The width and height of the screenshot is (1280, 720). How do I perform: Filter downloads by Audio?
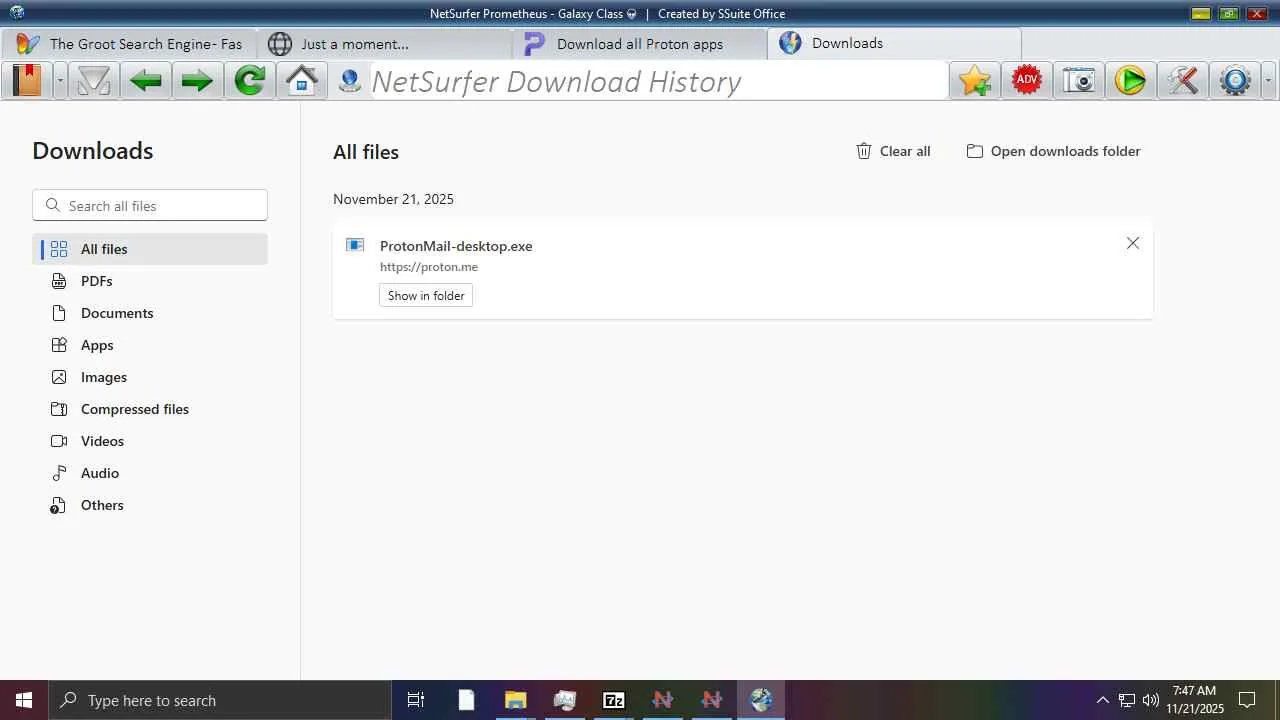(x=150, y=473)
